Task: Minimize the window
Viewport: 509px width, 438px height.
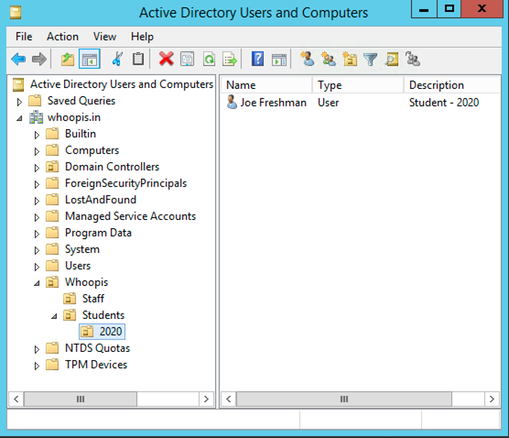Action: (424, 9)
